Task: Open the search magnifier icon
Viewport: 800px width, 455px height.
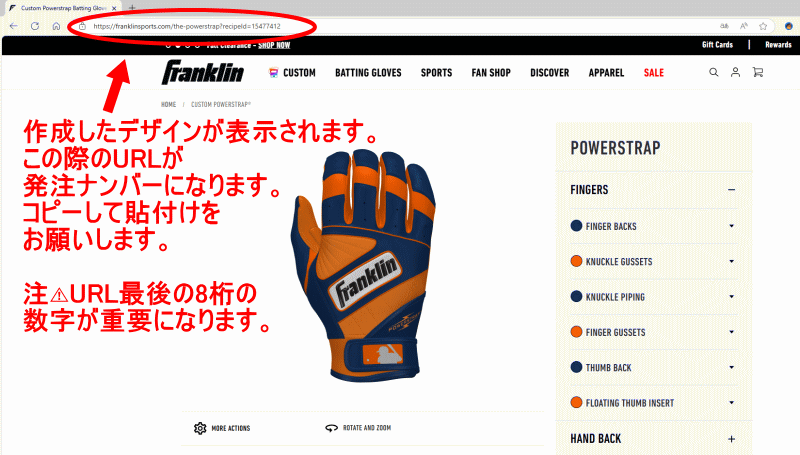Action: [714, 72]
